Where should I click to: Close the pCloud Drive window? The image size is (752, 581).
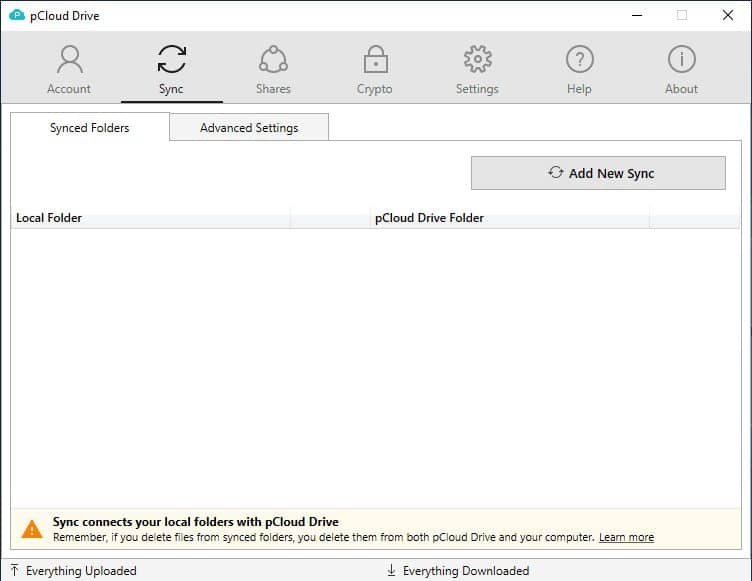(728, 15)
